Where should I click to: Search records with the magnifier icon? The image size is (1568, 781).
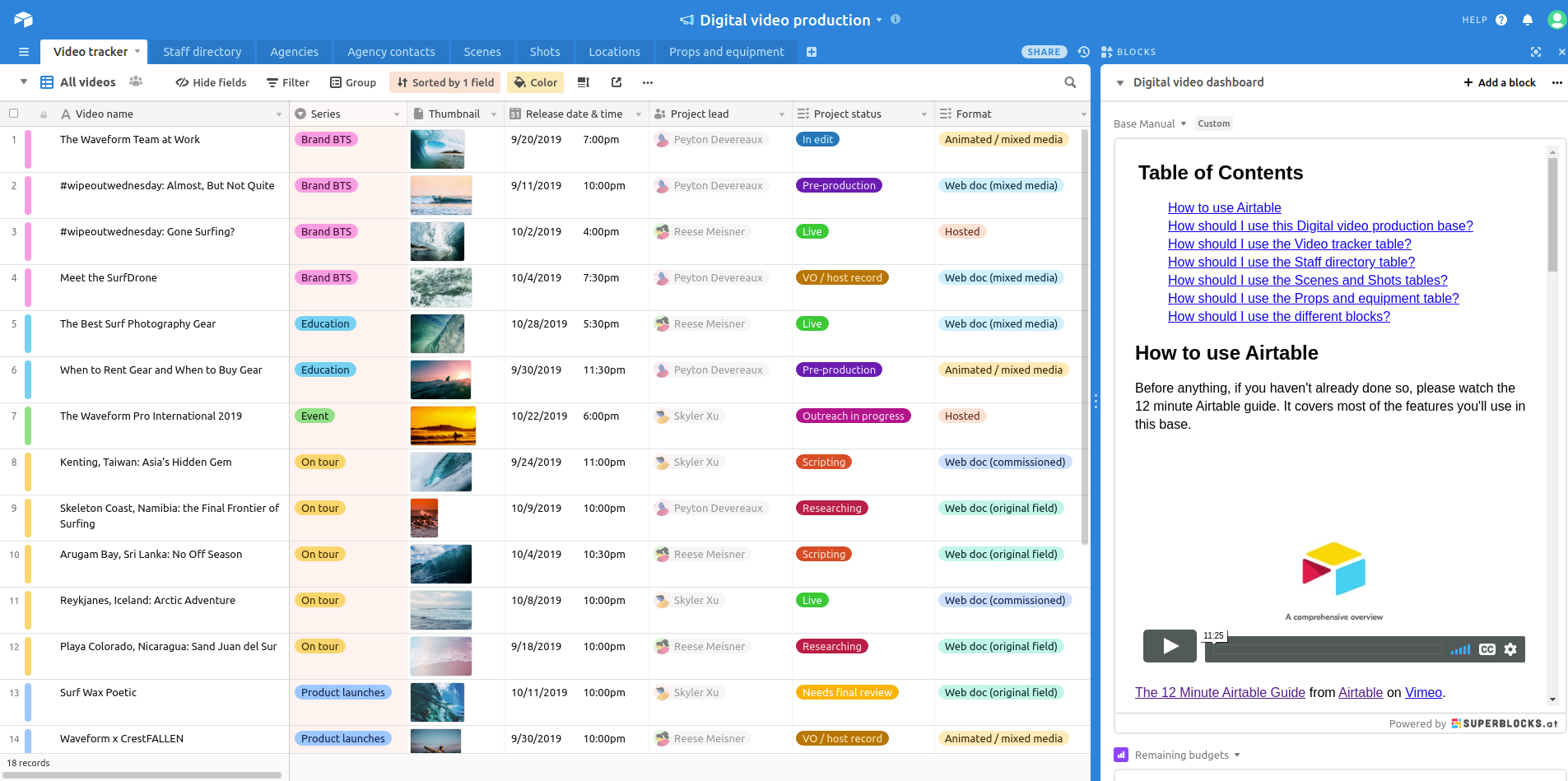(1070, 82)
